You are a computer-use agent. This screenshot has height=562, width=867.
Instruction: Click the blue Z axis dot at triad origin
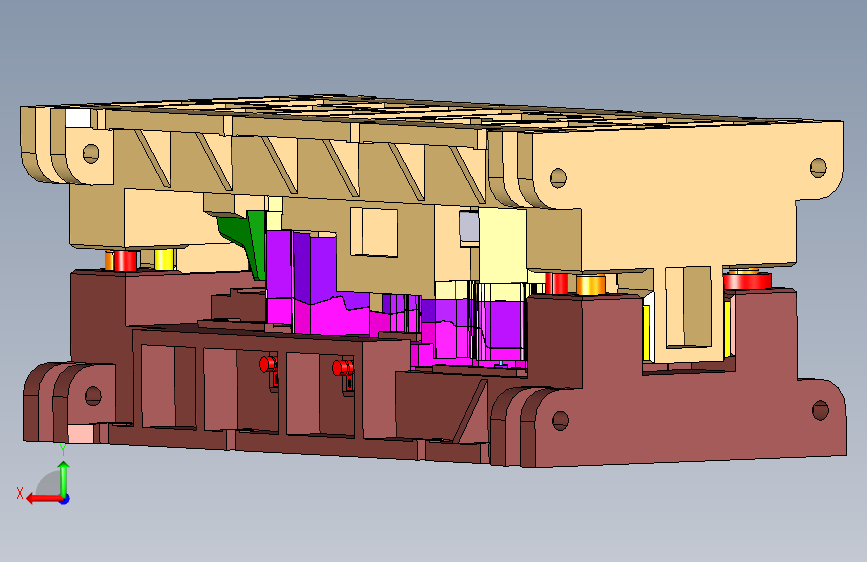click(65, 499)
